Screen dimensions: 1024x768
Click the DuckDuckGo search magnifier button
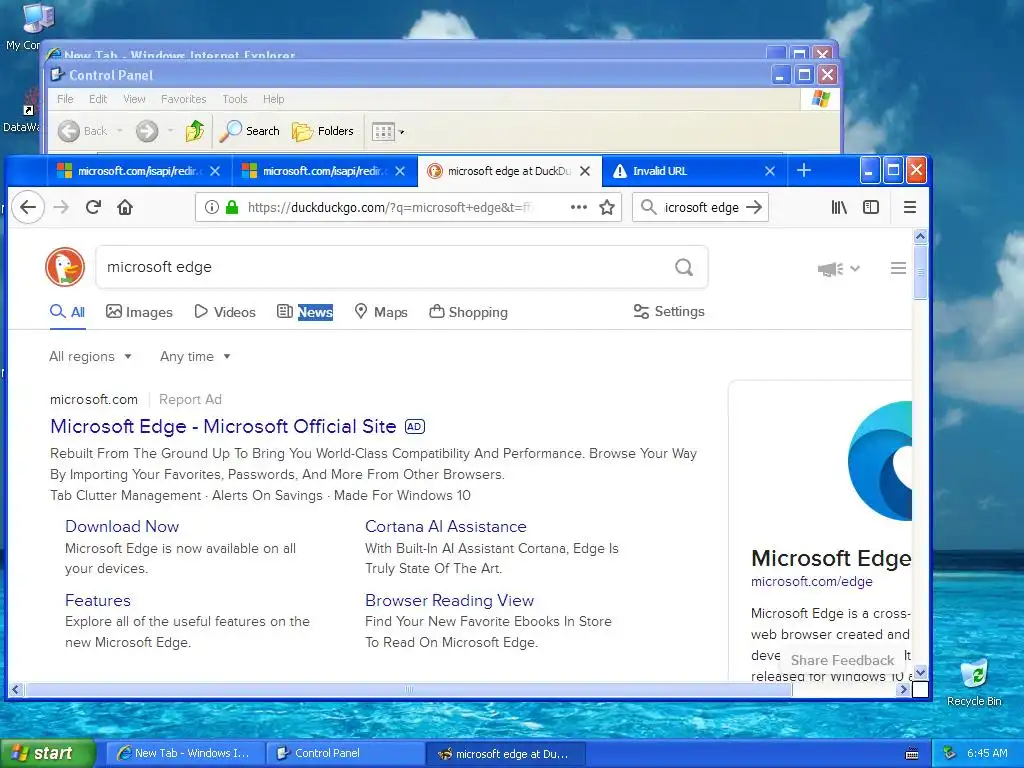684,267
